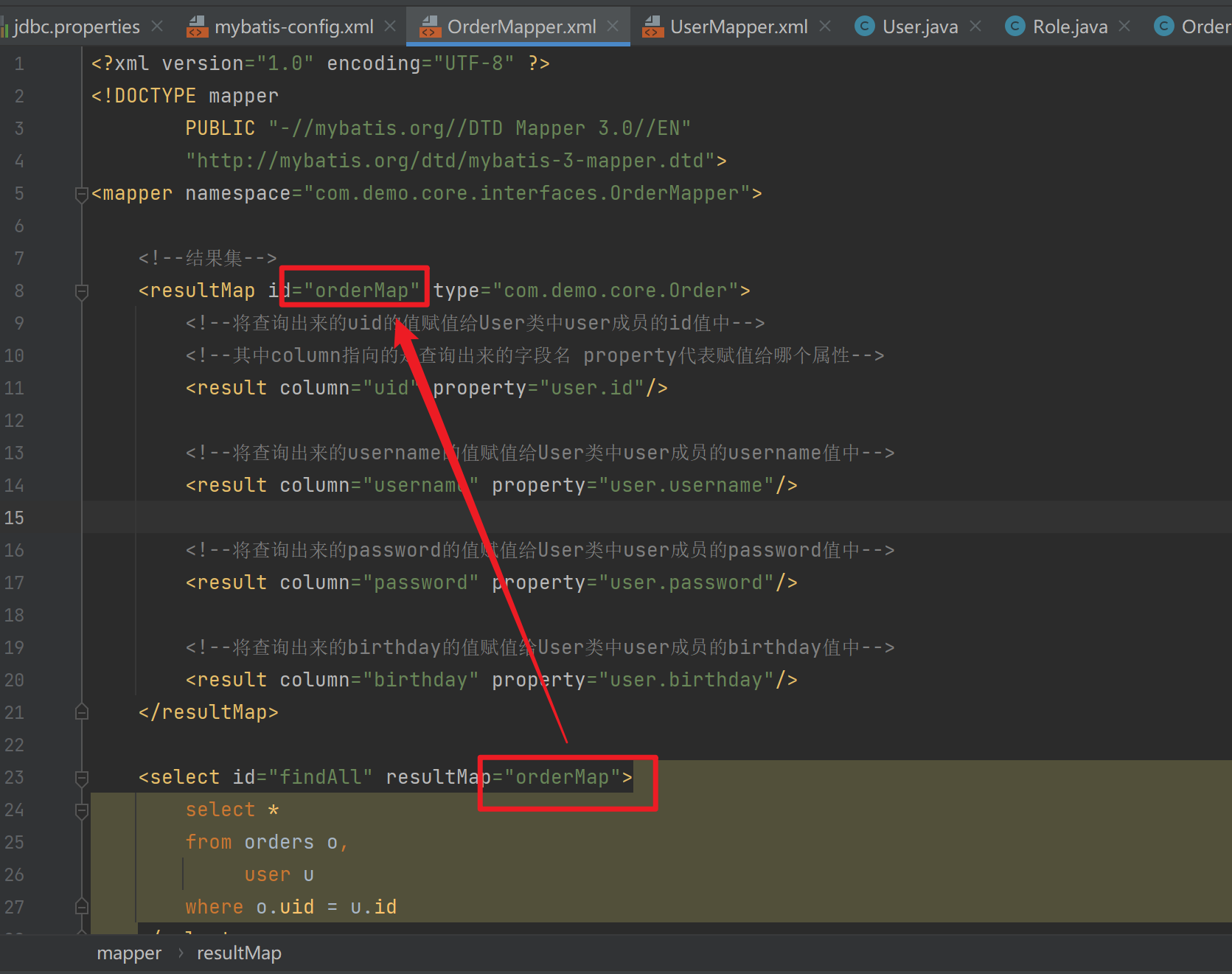Close the Role.java tab
This screenshot has height=974, width=1232.
tap(1124, 27)
